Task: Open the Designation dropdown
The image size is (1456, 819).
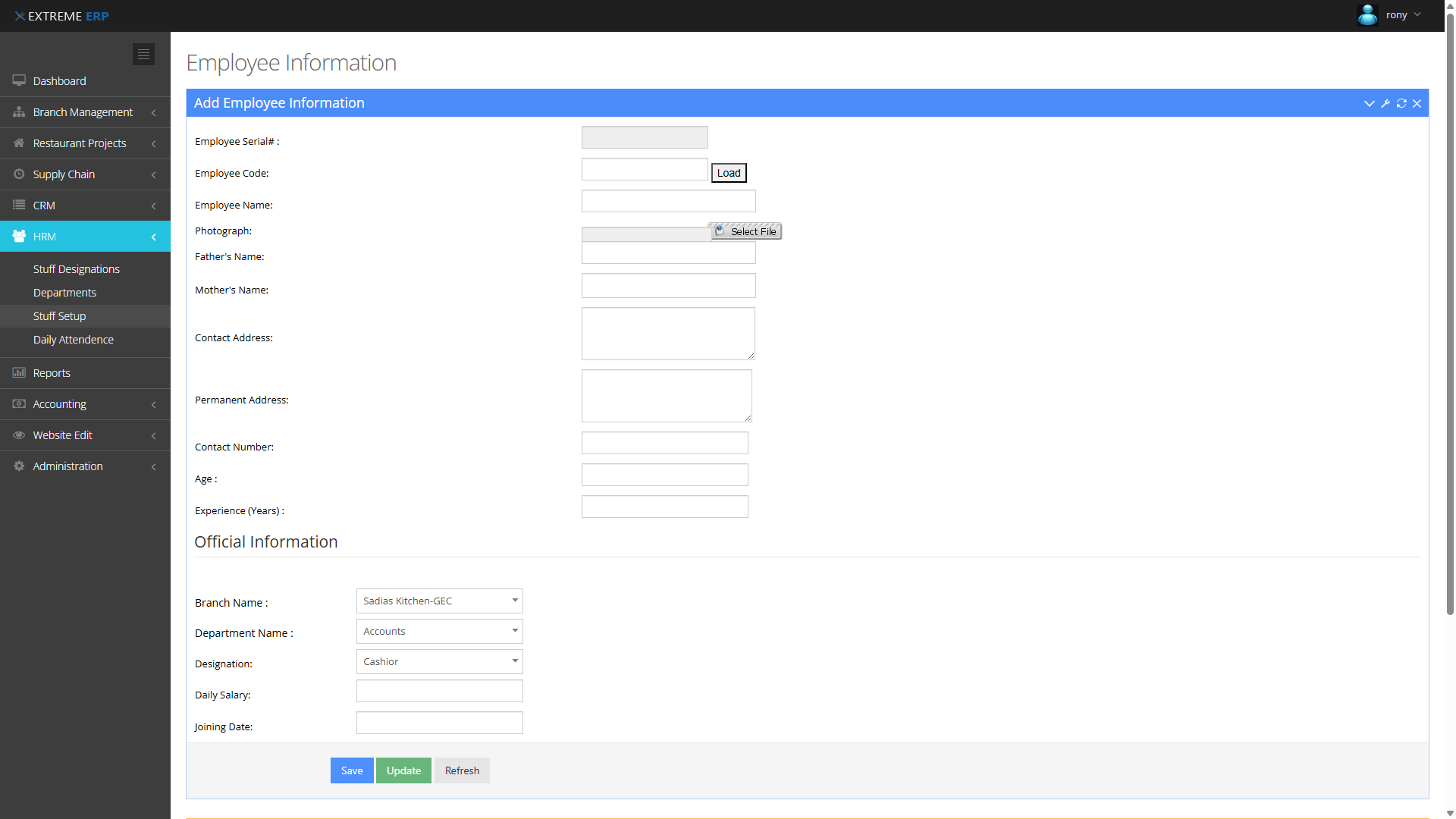Action: pos(439,661)
